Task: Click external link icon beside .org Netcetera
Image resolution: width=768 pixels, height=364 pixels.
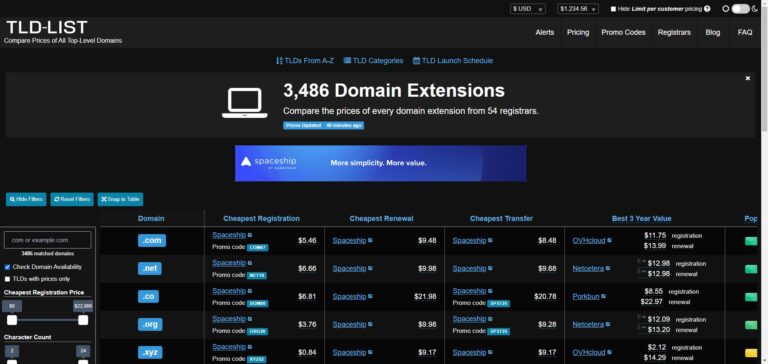Action: (608, 324)
